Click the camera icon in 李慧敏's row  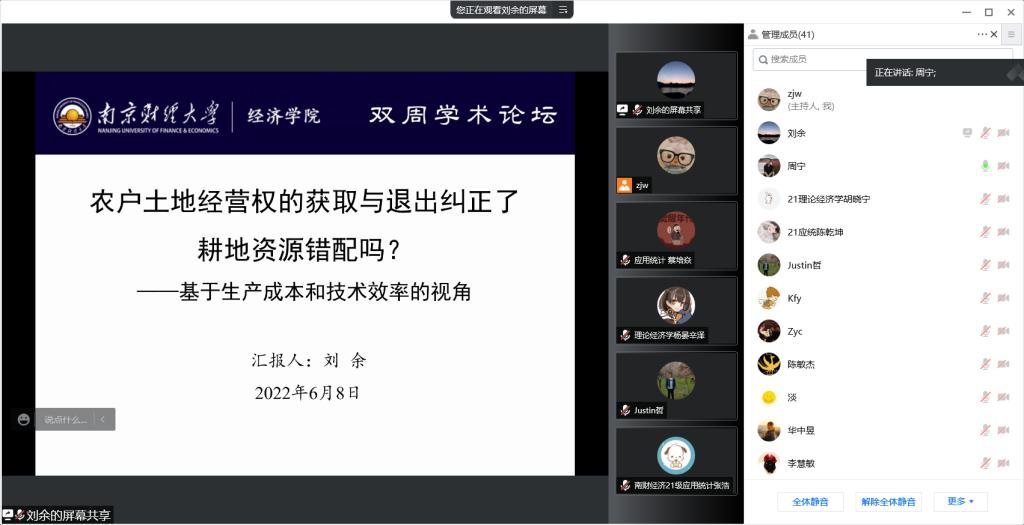tap(1003, 463)
